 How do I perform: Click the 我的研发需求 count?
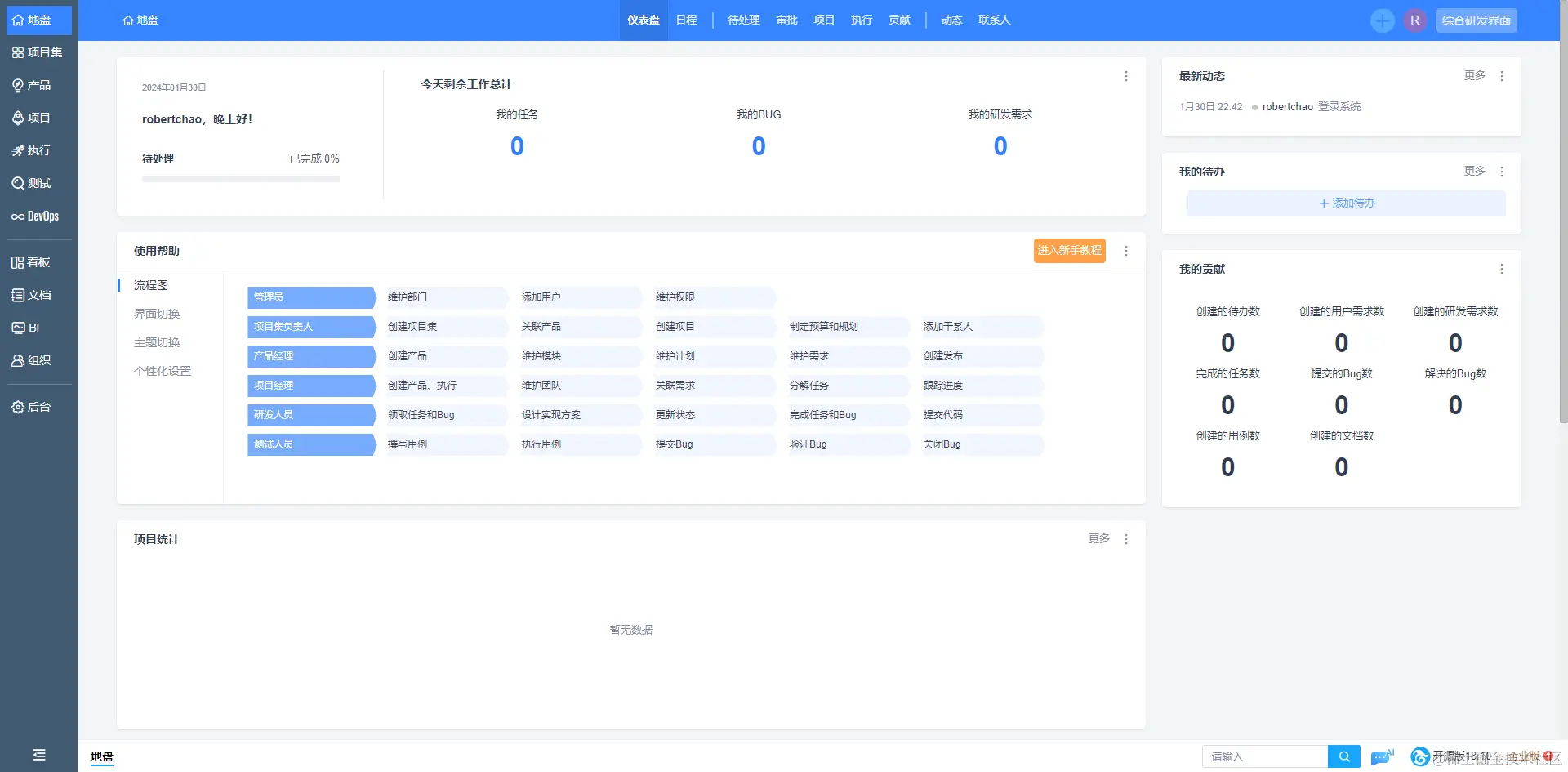coord(1000,146)
